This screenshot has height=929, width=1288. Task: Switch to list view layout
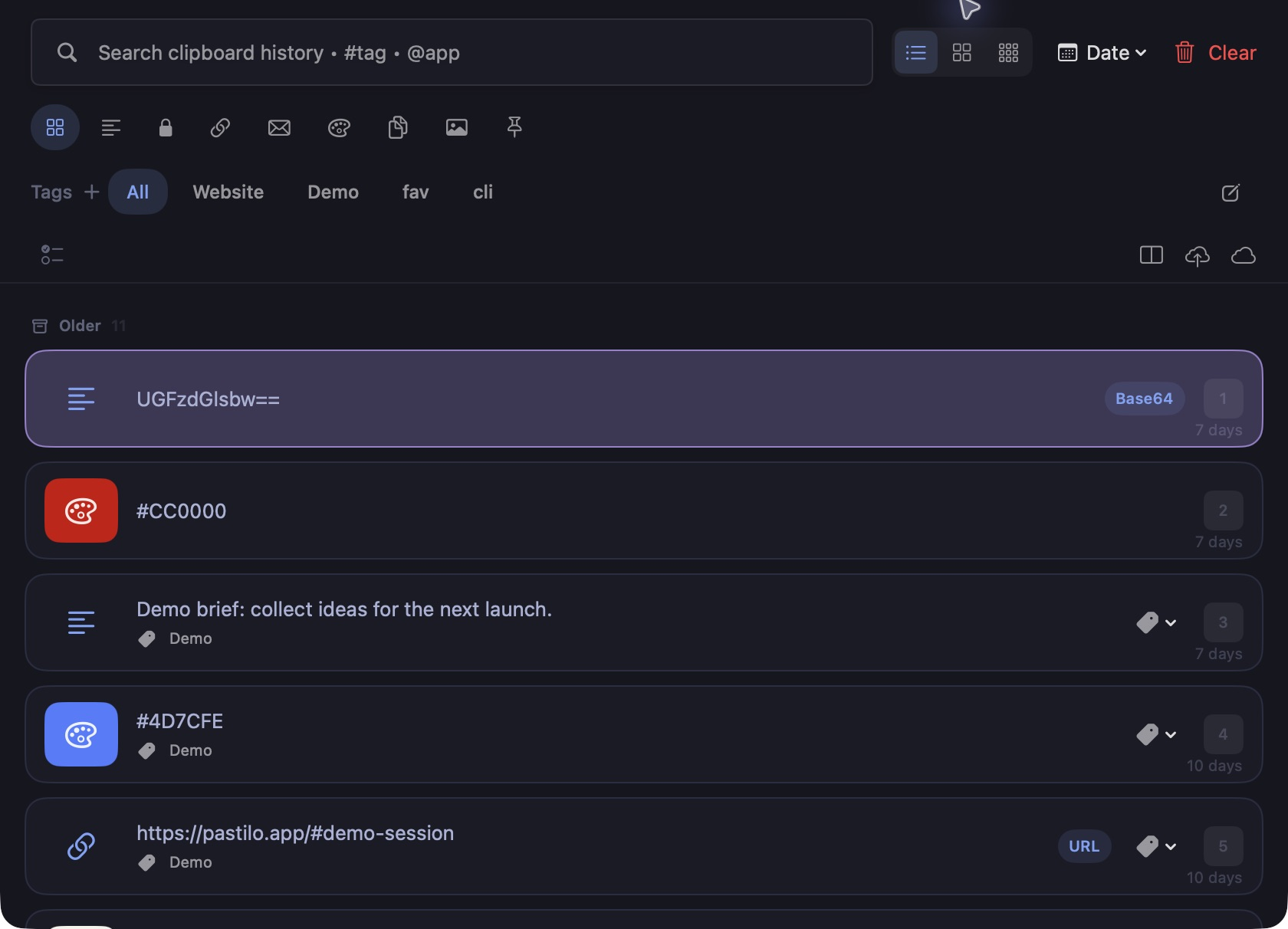(x=916, y=52)
